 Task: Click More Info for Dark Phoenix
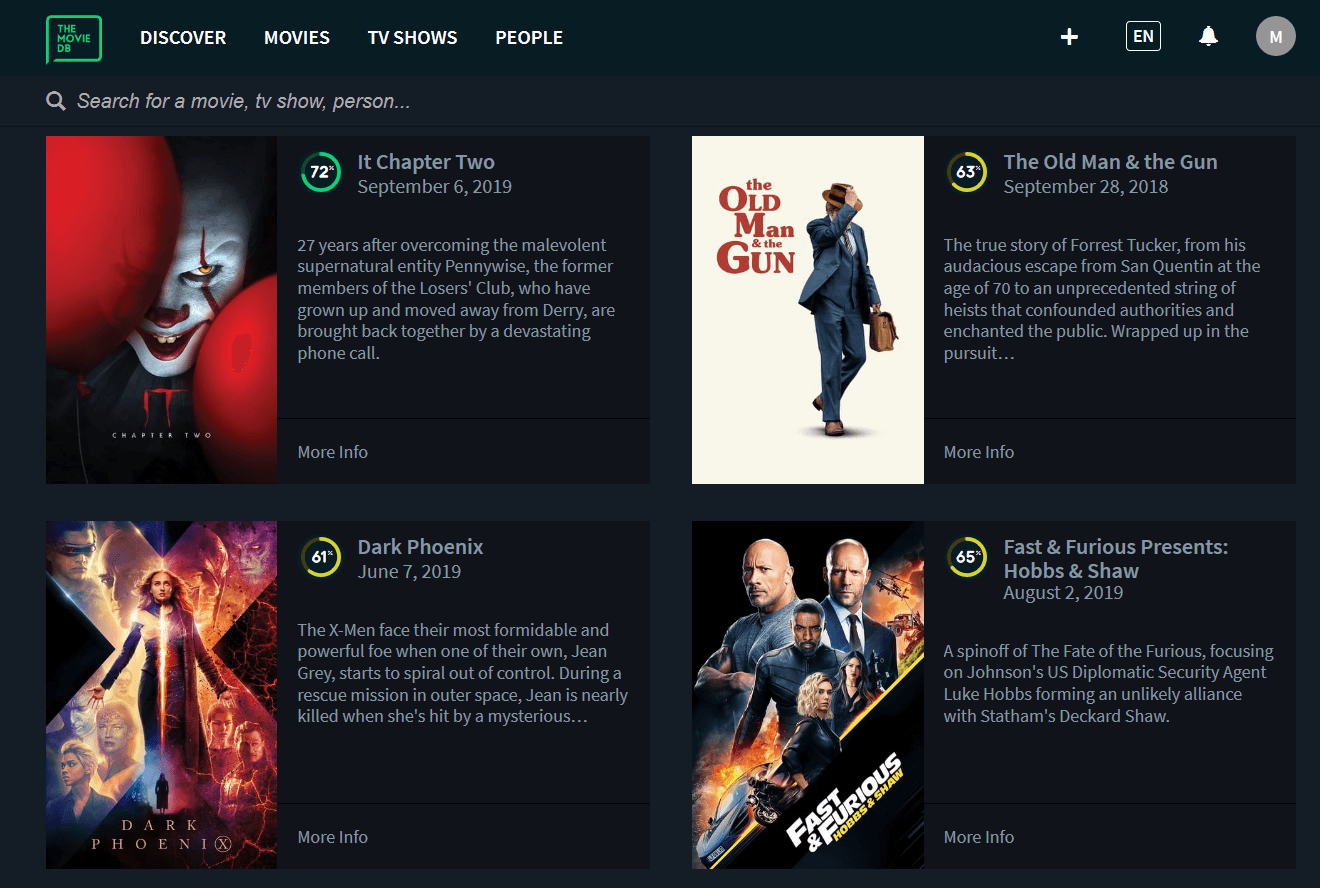(333, 837)
